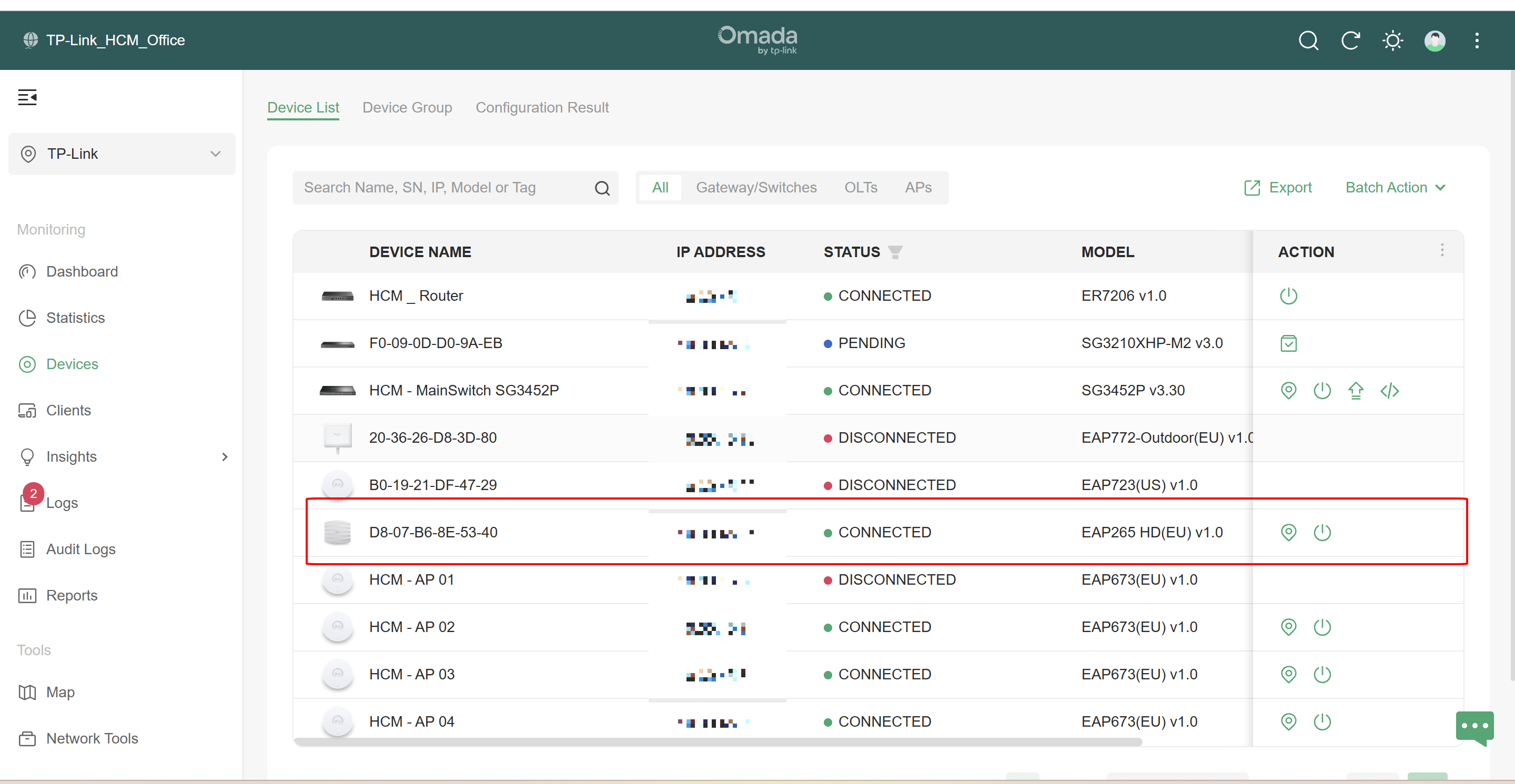The height and width of the screenshot is (784, 1515).
Task: Click the global search magnifier icon
Action: (1308, 40)
